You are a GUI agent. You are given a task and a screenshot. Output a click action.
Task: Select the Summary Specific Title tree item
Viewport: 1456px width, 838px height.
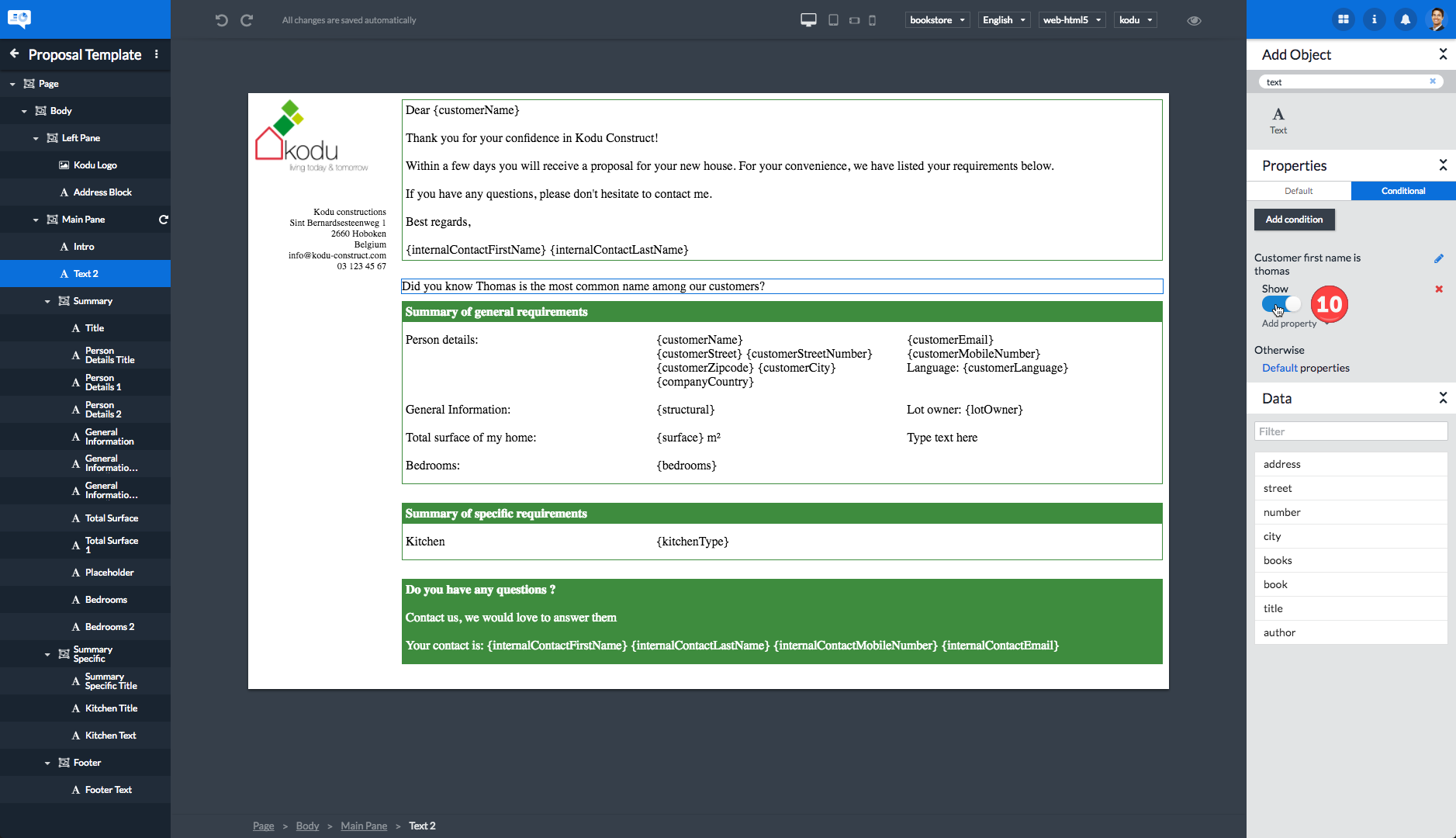(85, 681)
